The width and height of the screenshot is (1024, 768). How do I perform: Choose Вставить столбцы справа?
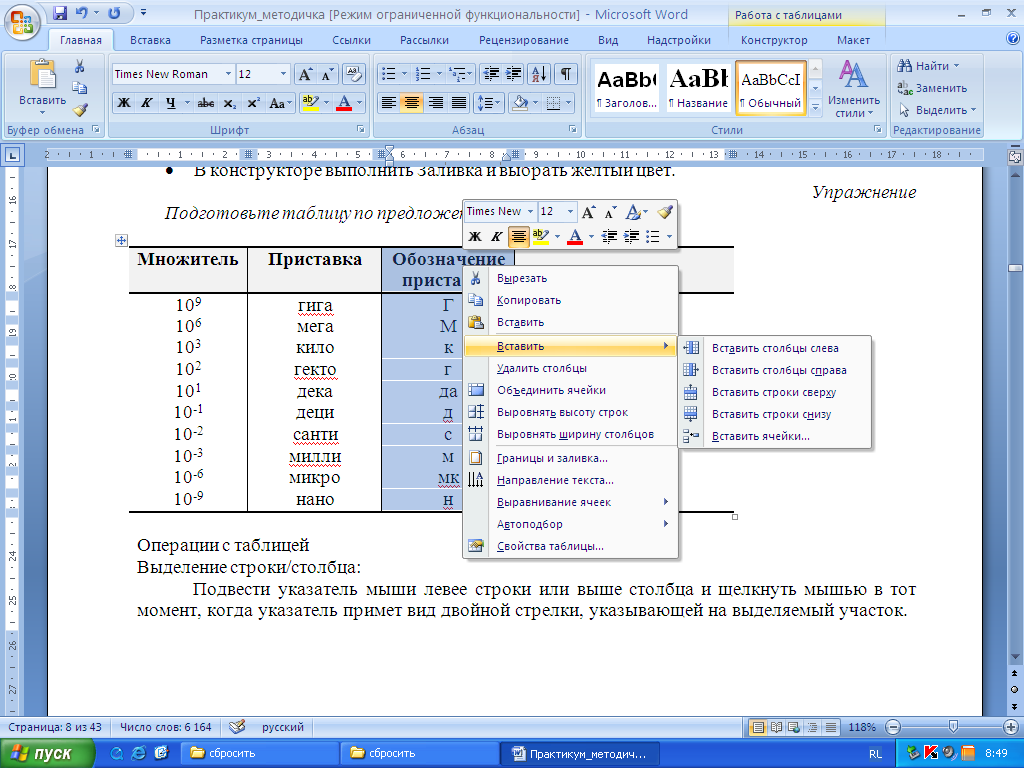[775, 370]
